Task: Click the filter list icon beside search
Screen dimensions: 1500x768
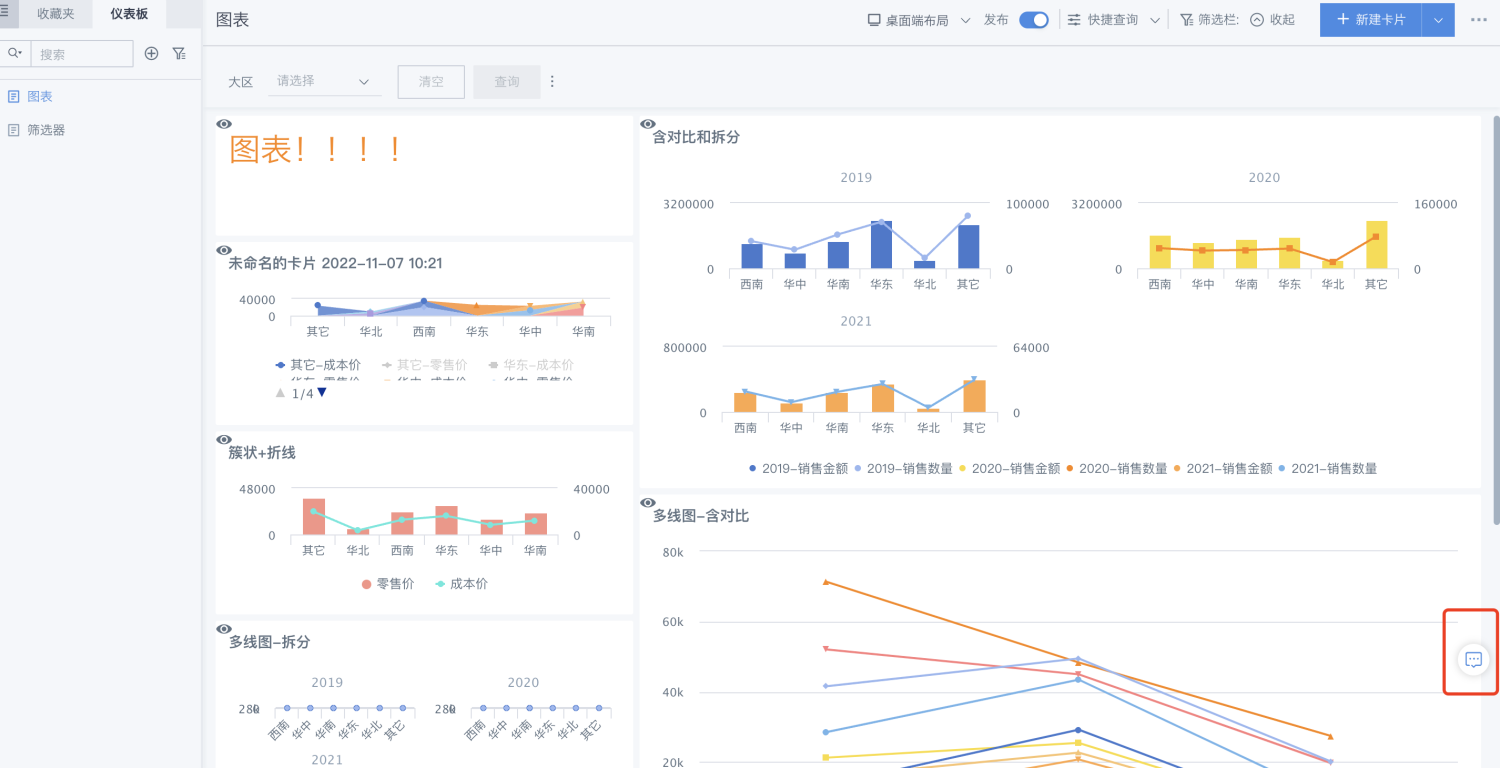Action: pos(179,53)
